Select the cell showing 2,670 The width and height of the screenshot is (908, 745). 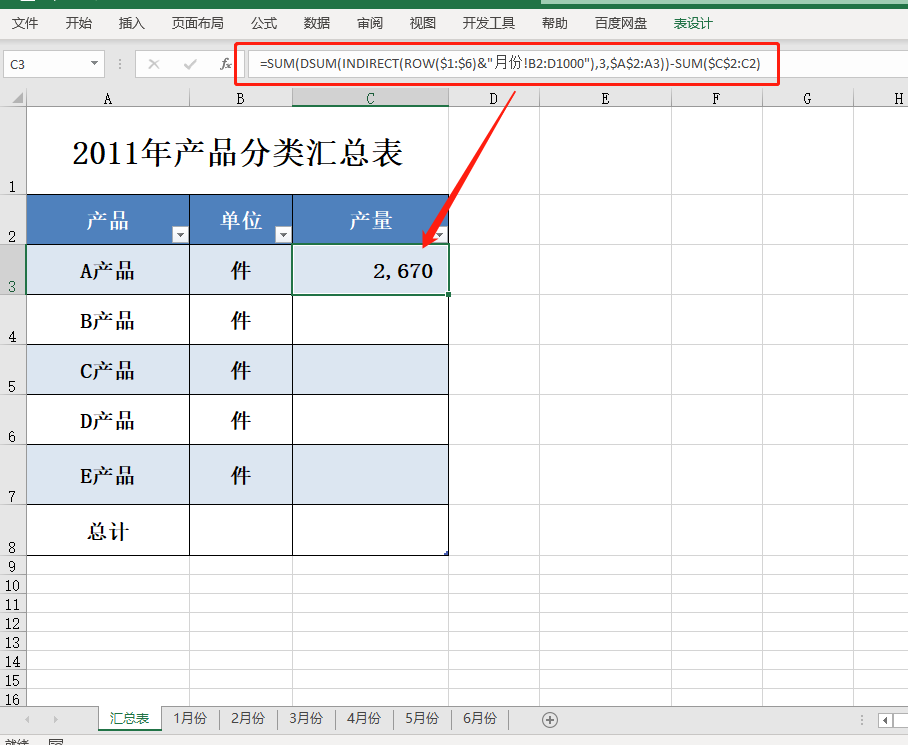371,270
